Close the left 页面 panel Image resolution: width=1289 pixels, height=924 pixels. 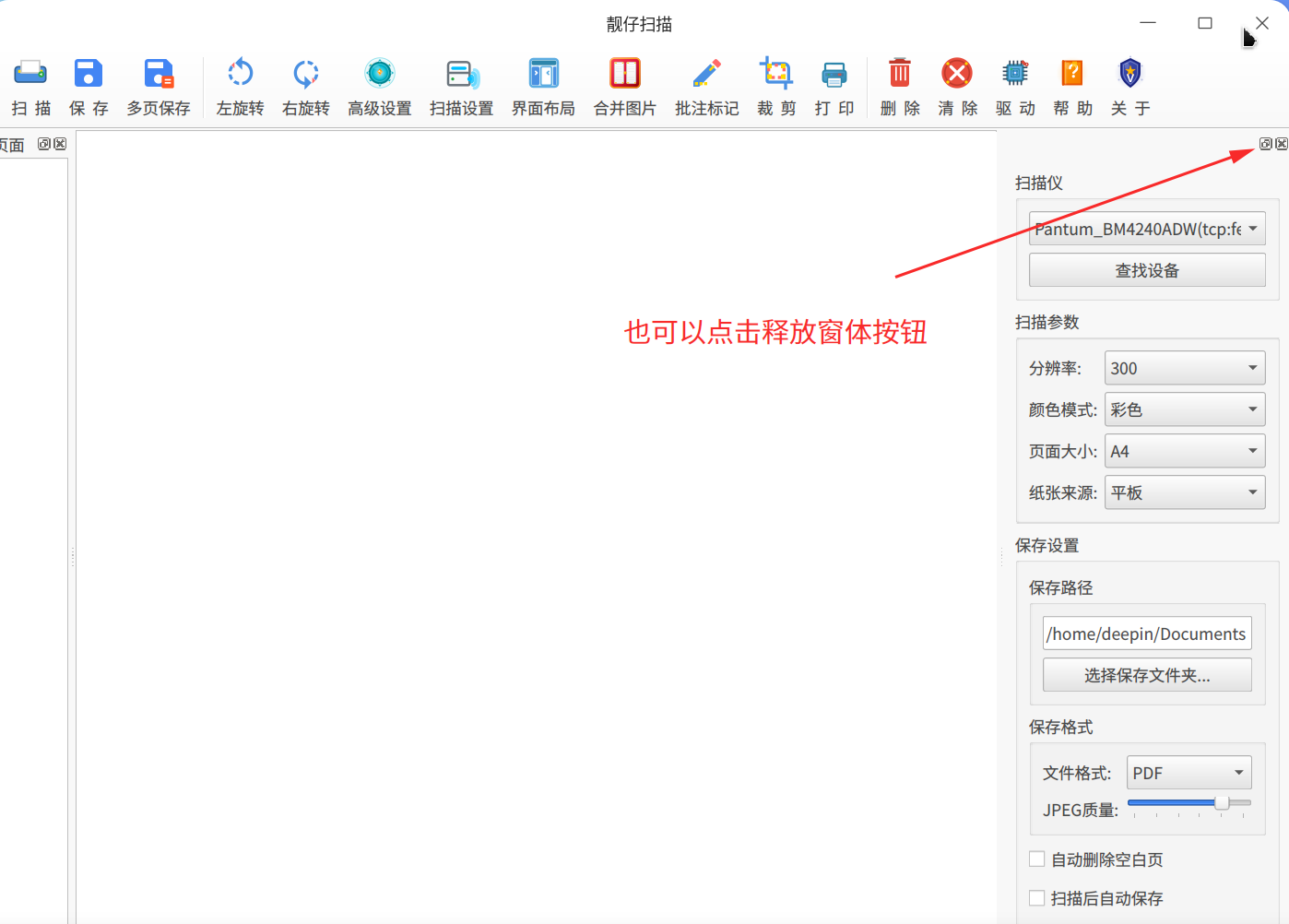(x=60, y=144)
